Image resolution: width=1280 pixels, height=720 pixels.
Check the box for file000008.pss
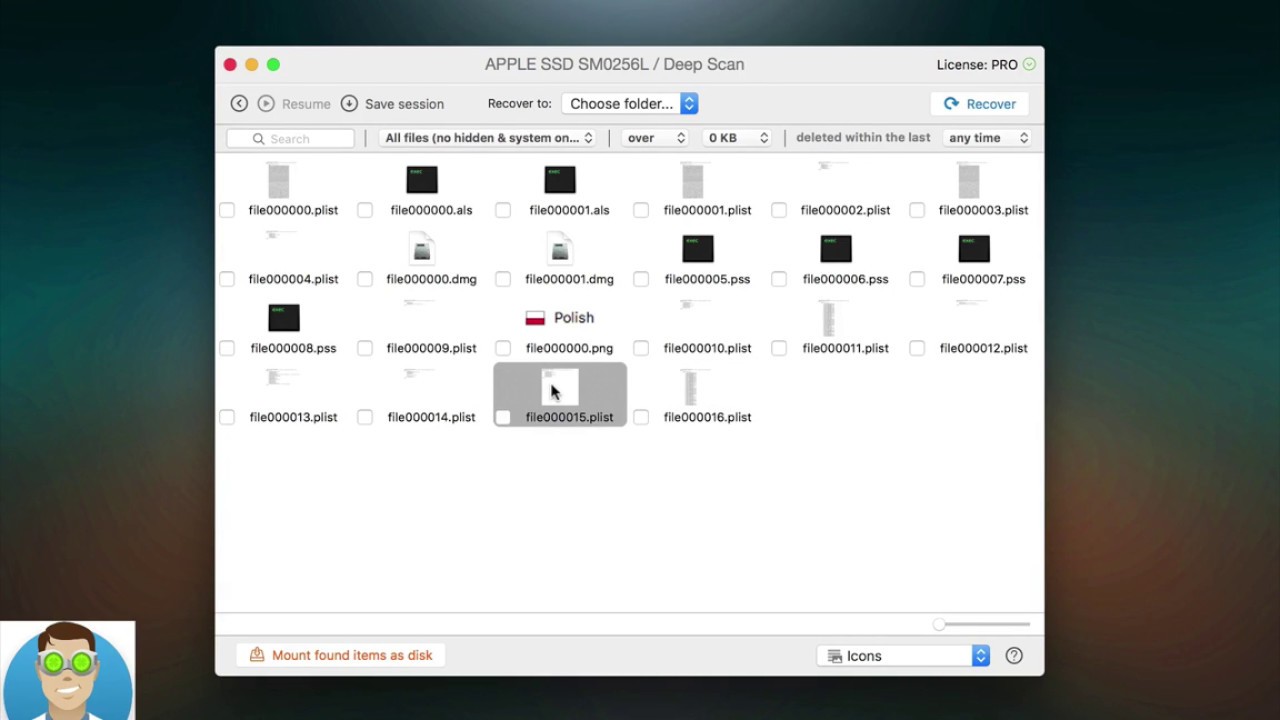tap(227, 348)
